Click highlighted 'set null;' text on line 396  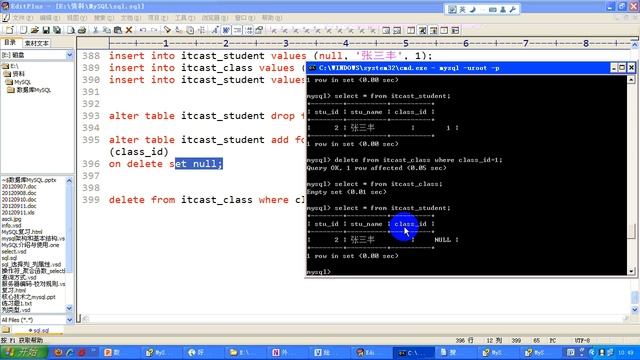click(199, 164)
